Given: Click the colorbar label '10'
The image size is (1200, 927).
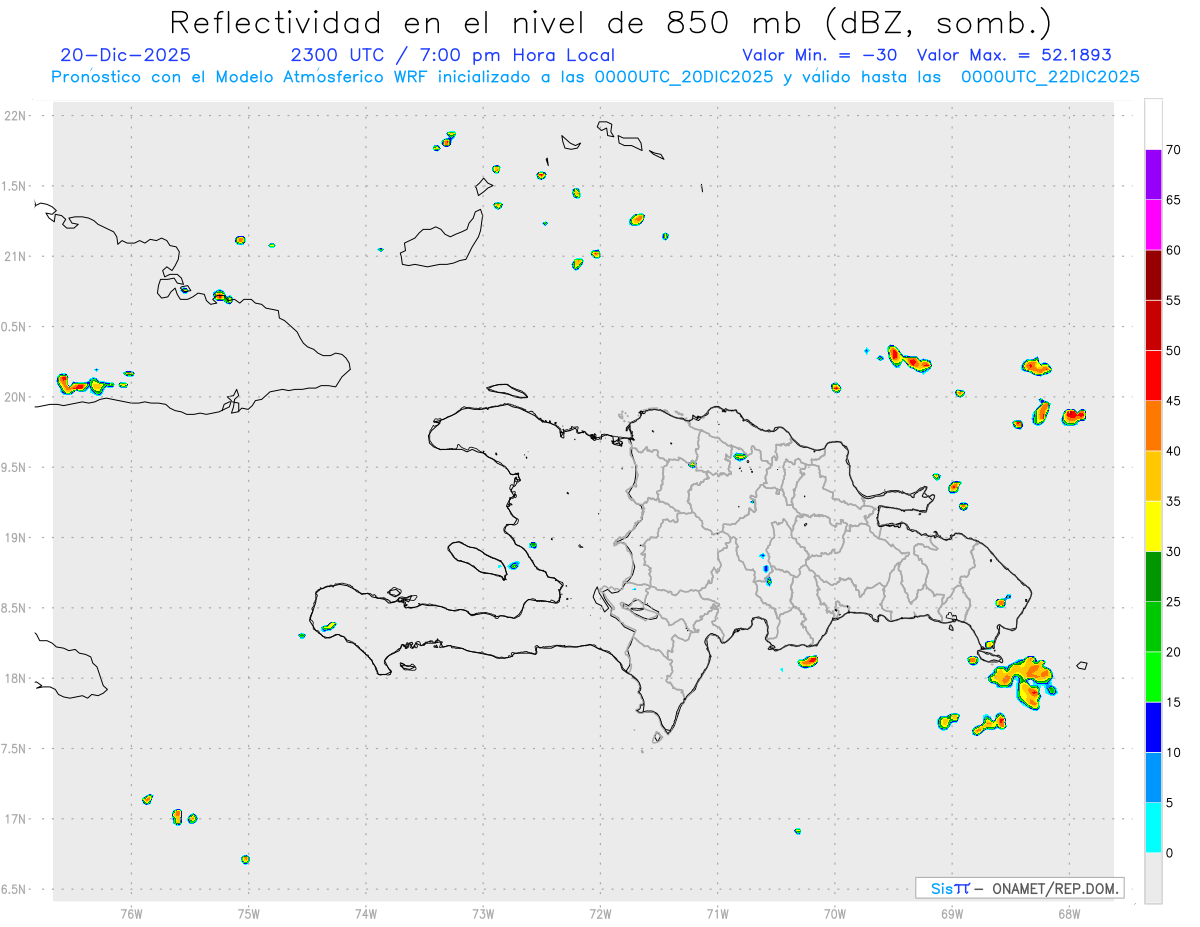Looking at the screenshot, I should [1174, 752].
